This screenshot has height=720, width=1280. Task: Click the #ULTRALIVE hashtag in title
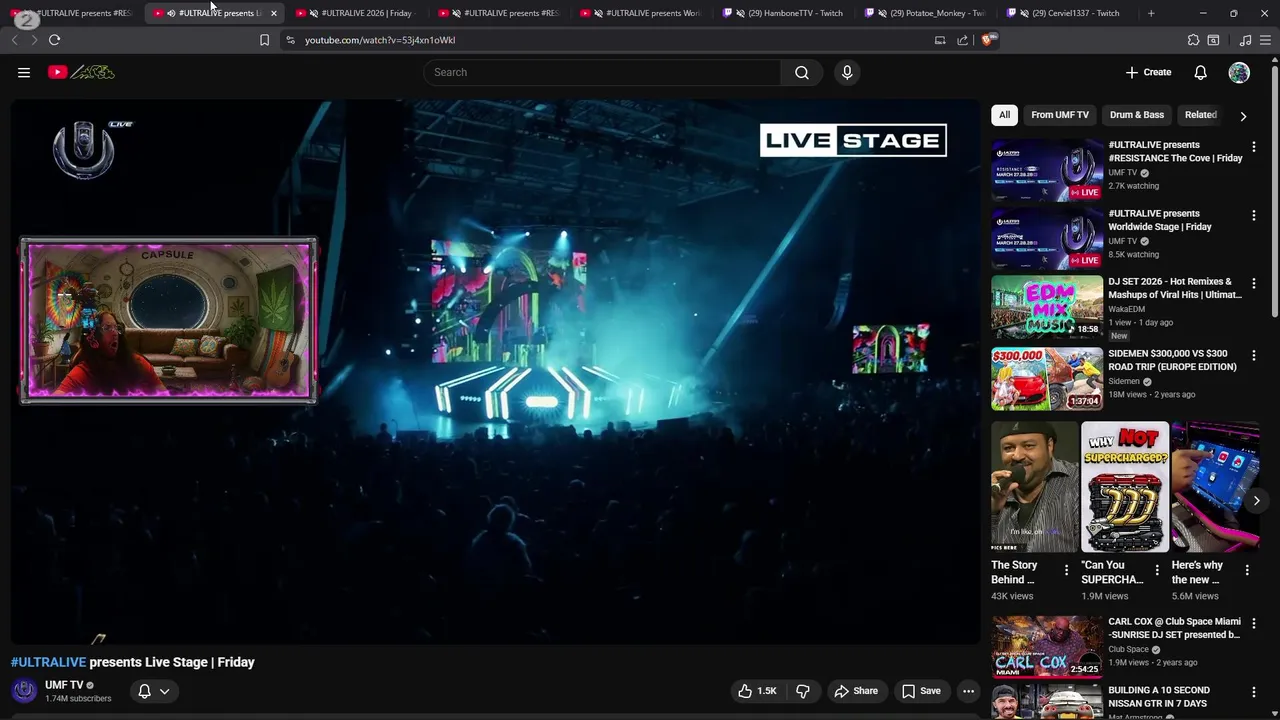tap(48, 662)
